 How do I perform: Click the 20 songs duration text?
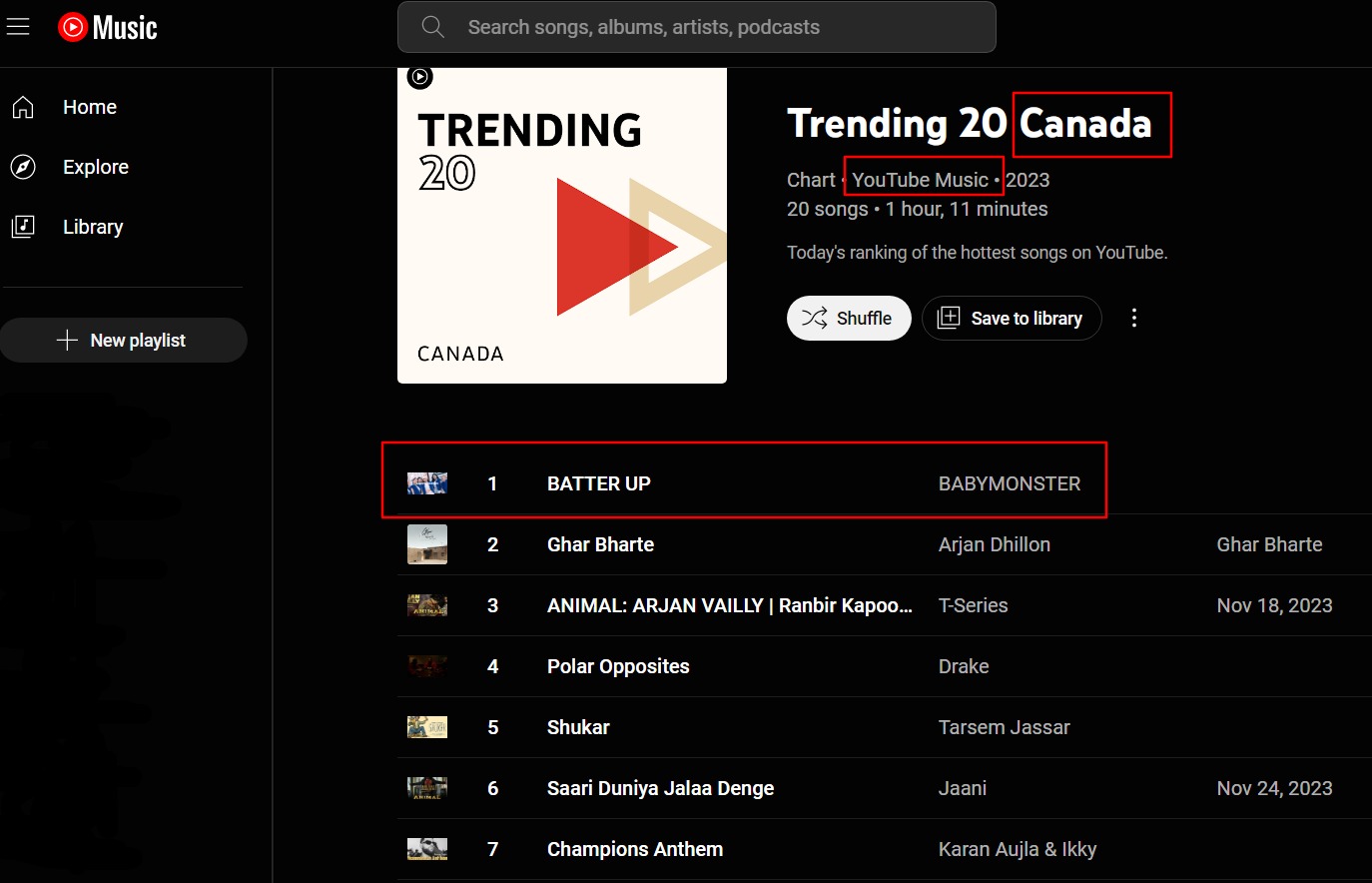[918, 209]
